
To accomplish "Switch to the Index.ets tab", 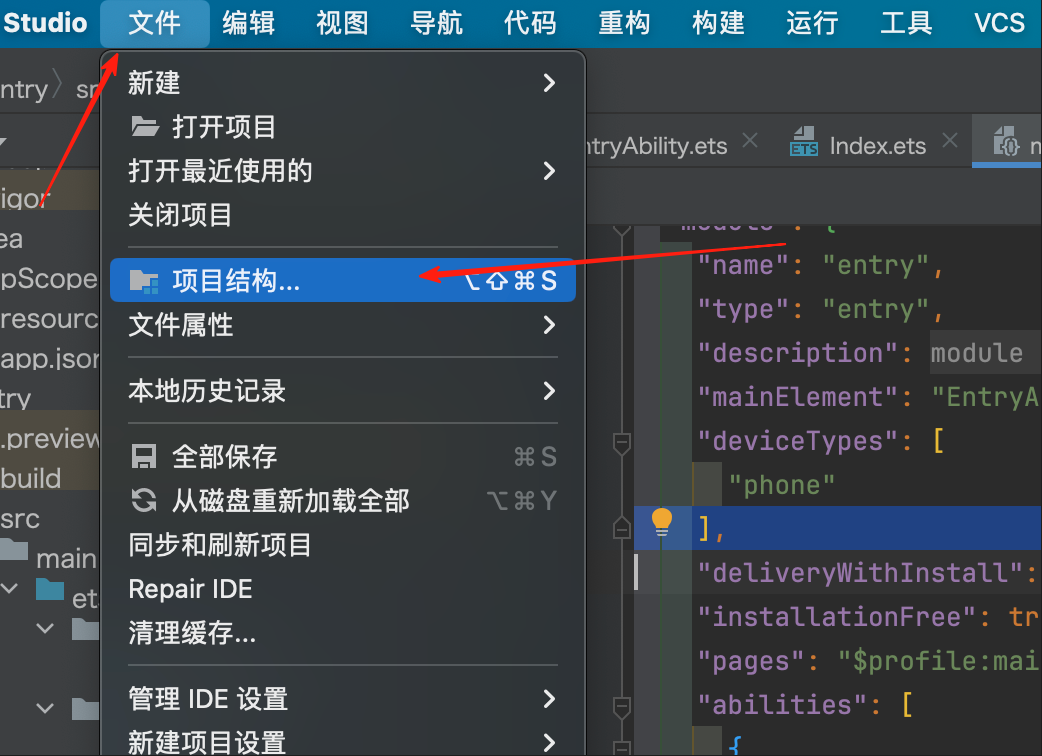I will tap(877, 146).
